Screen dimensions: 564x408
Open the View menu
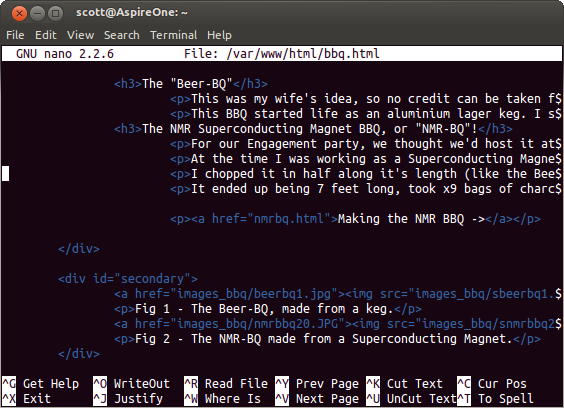(x=80, y=35)
